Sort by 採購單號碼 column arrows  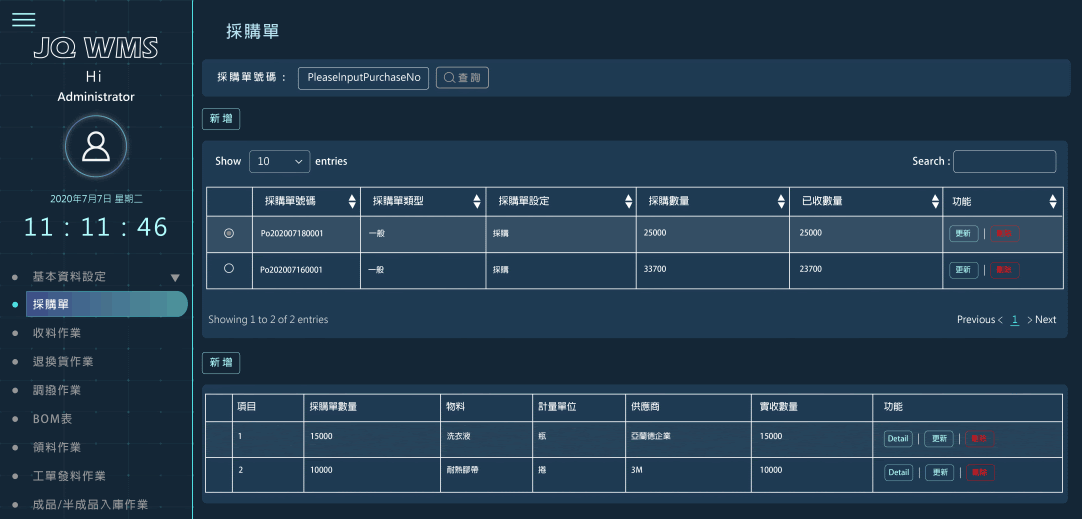(x=352, y=202)
